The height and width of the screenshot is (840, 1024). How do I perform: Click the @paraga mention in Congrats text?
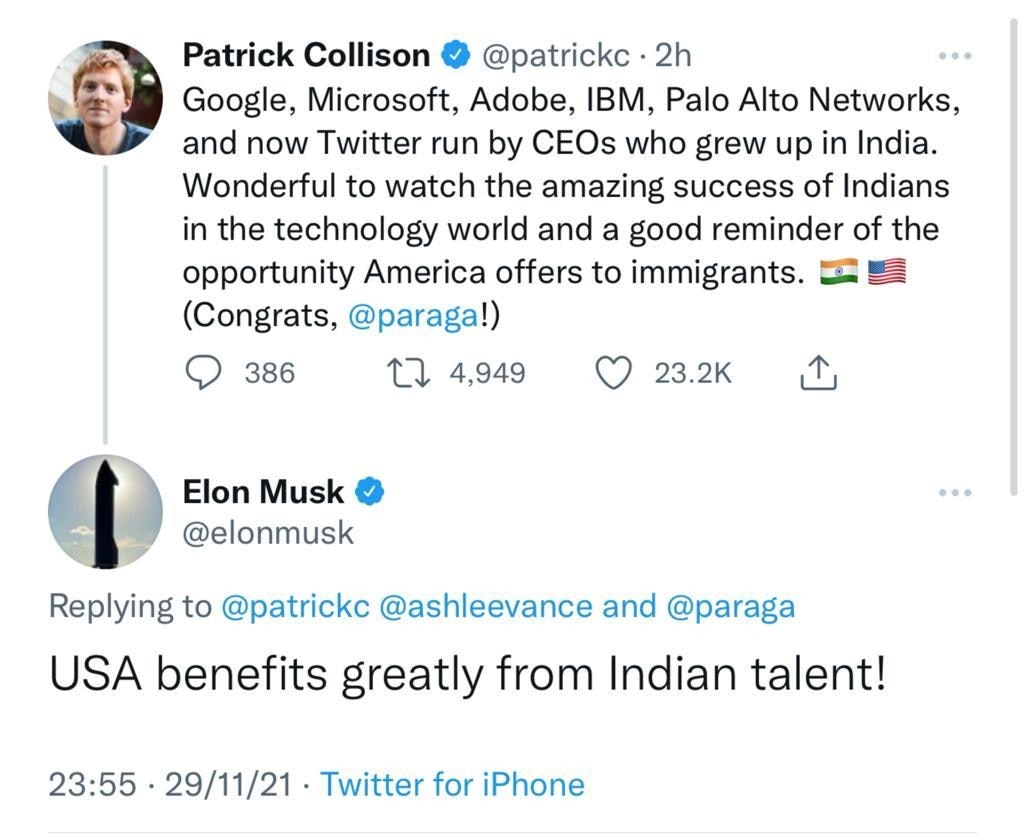(414, 317)
